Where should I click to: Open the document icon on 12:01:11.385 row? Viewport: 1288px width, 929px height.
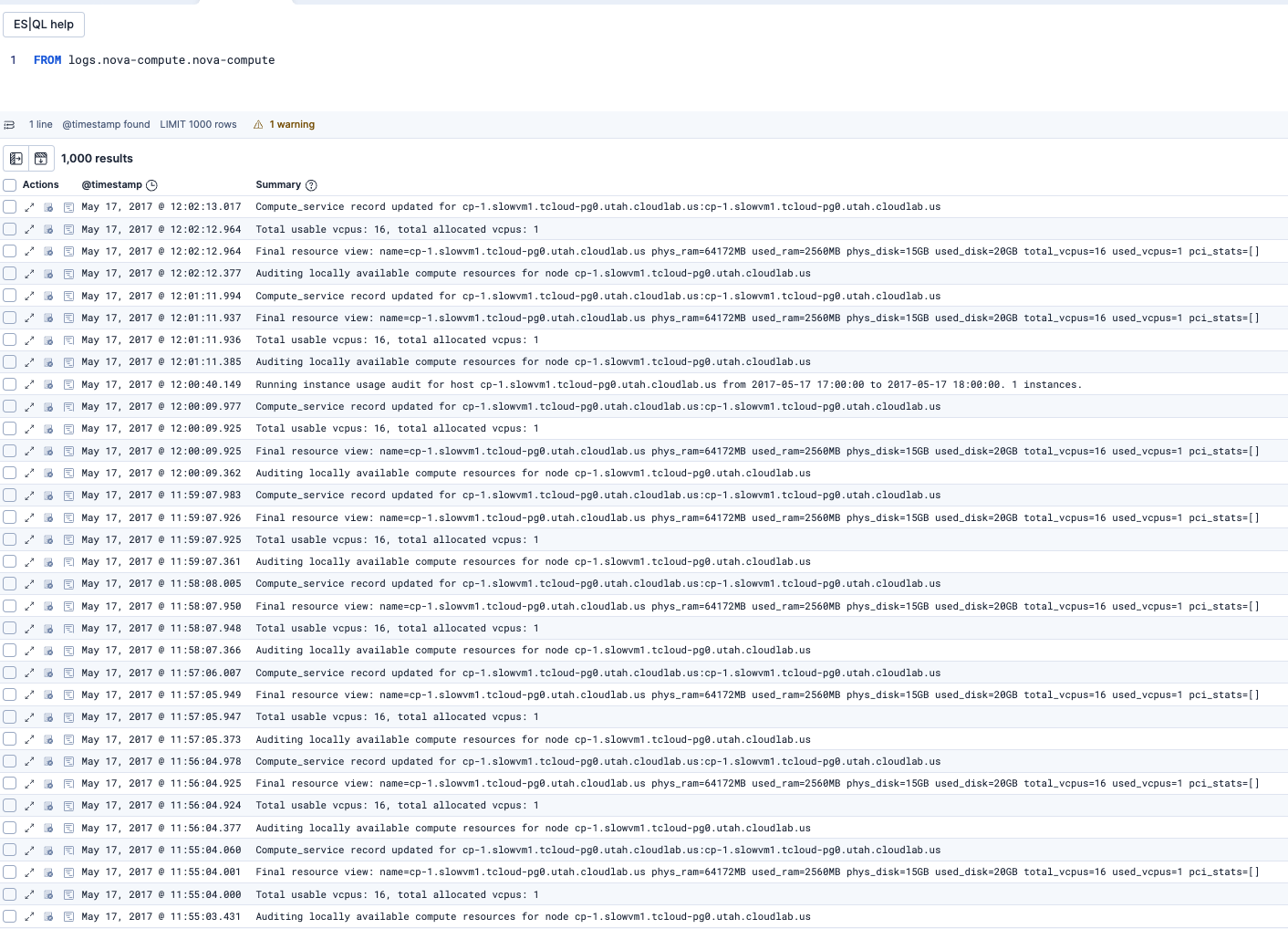pos(68,362)
